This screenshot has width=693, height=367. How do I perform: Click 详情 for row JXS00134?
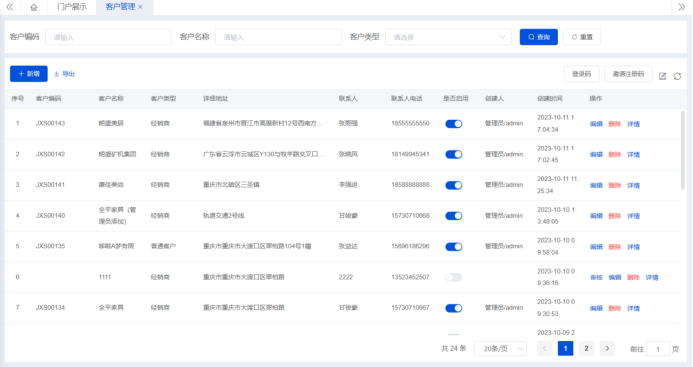pos(633,309)
